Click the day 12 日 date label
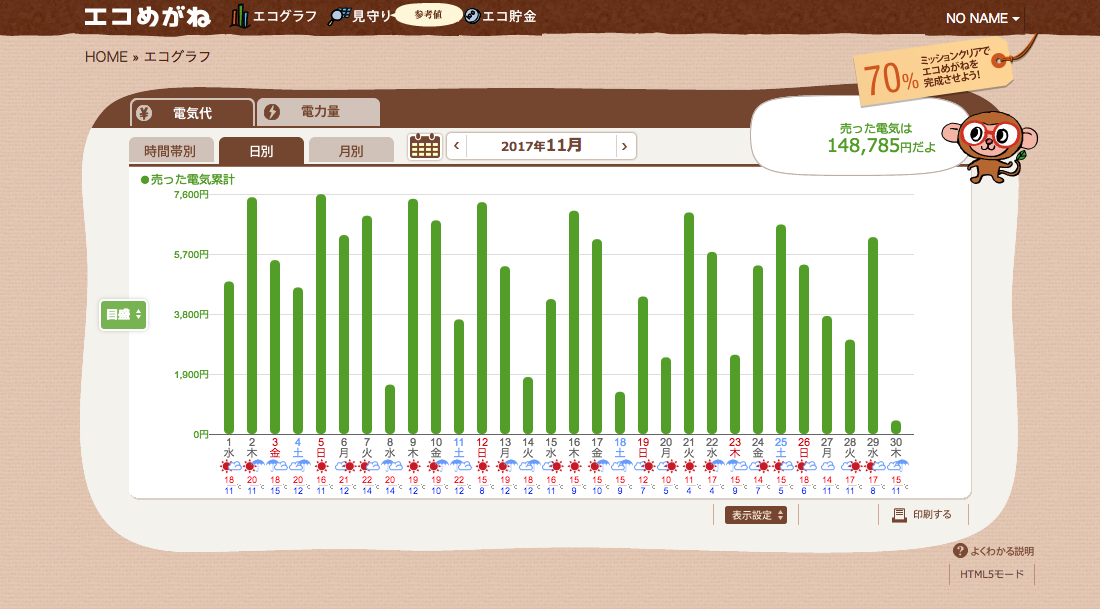Image resolution: width=1100 pixels, height=609 pixels. click(482, 448)
